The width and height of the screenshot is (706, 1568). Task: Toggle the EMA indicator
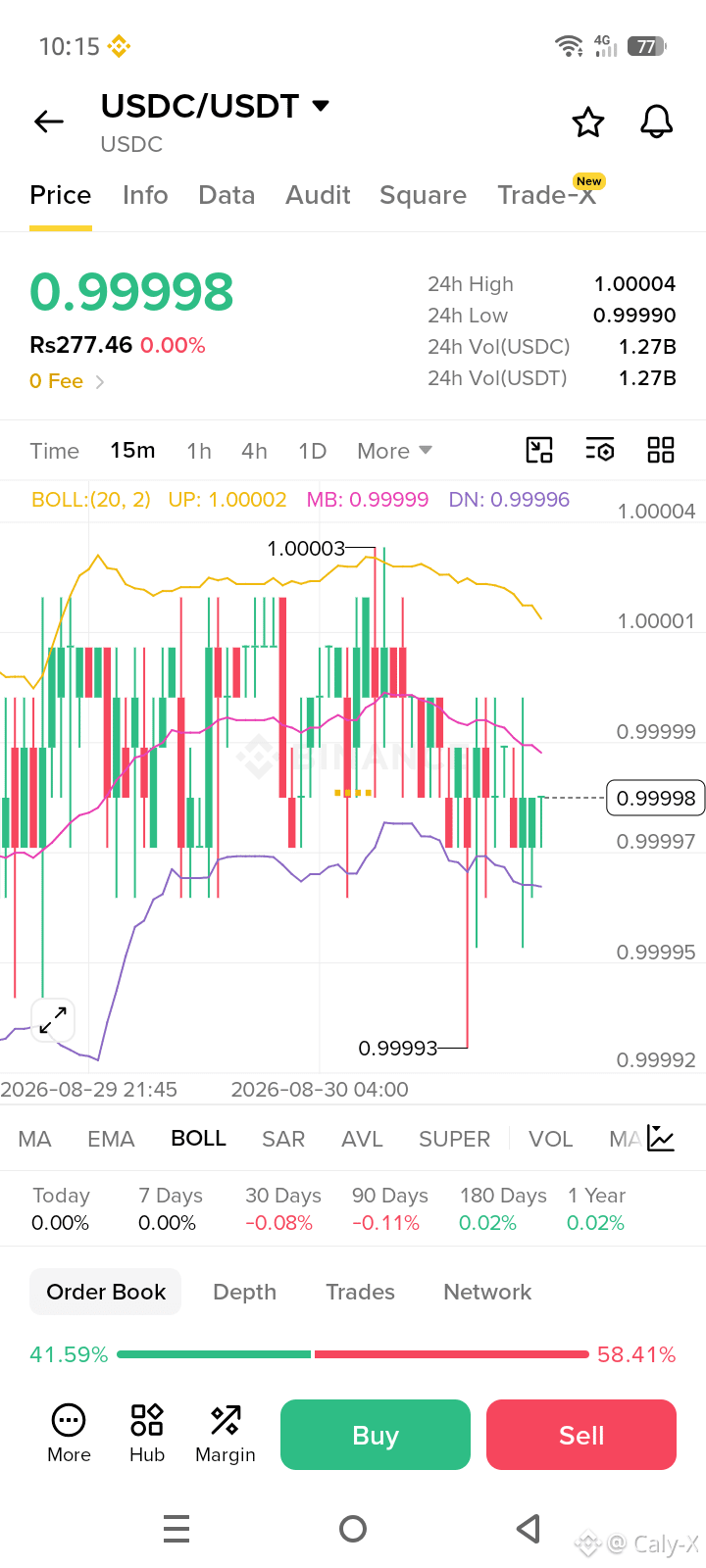(111, 1139)
